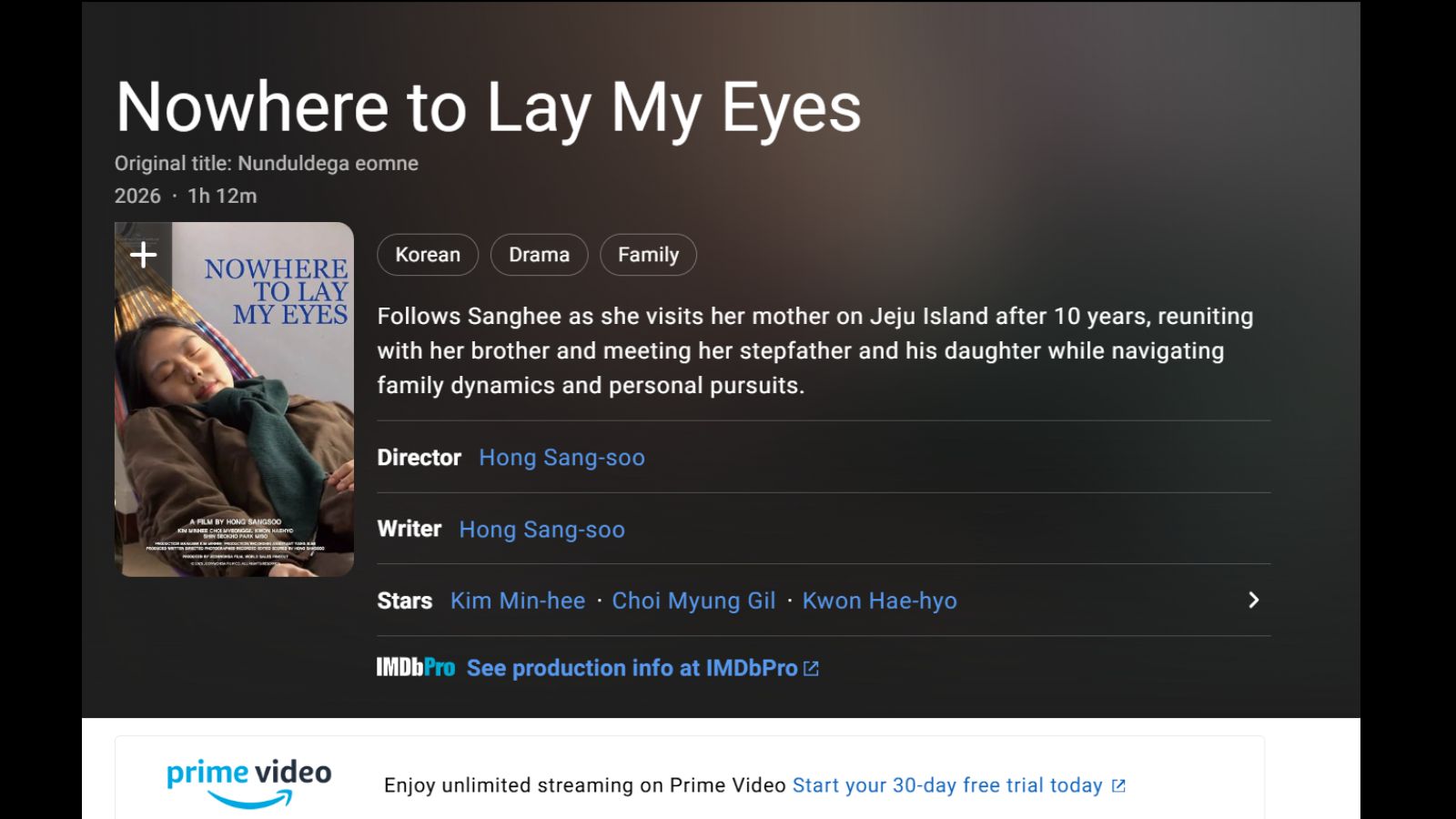Image resolution: width=1456 pixels, height=819 pixels.
Task: Open Choi Myung Gil's profile
Action: [693, 601]
